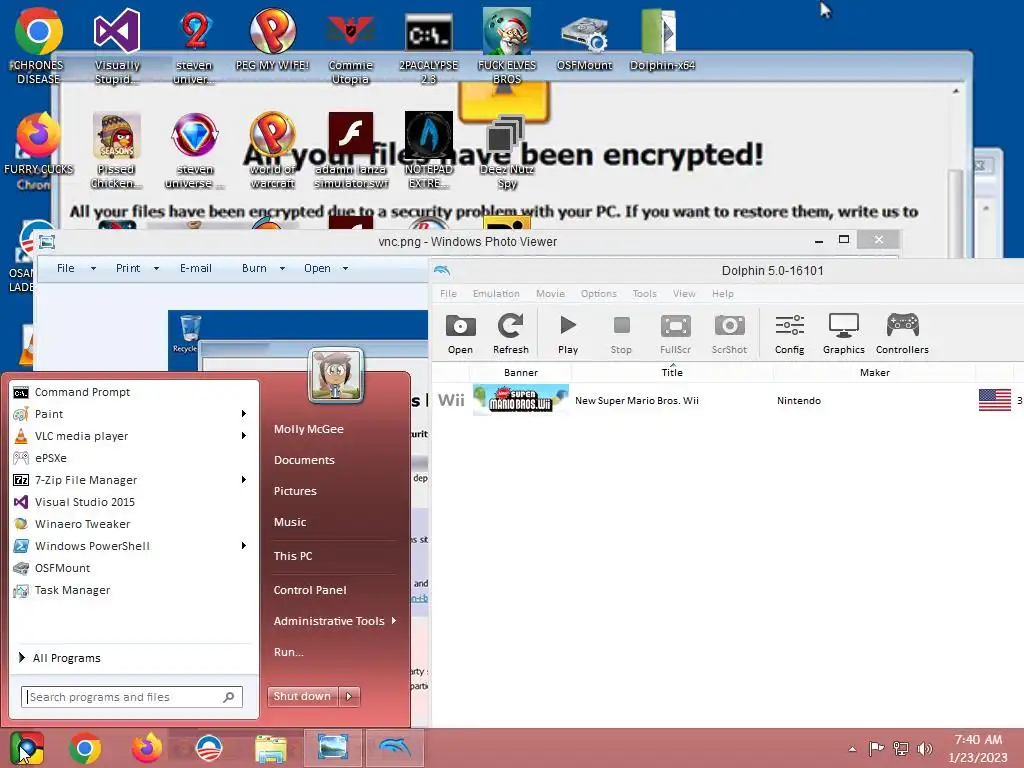Screen dimensions: 1024x768
Task: Click the US flag region icon in game row
Action: point(995,400)
